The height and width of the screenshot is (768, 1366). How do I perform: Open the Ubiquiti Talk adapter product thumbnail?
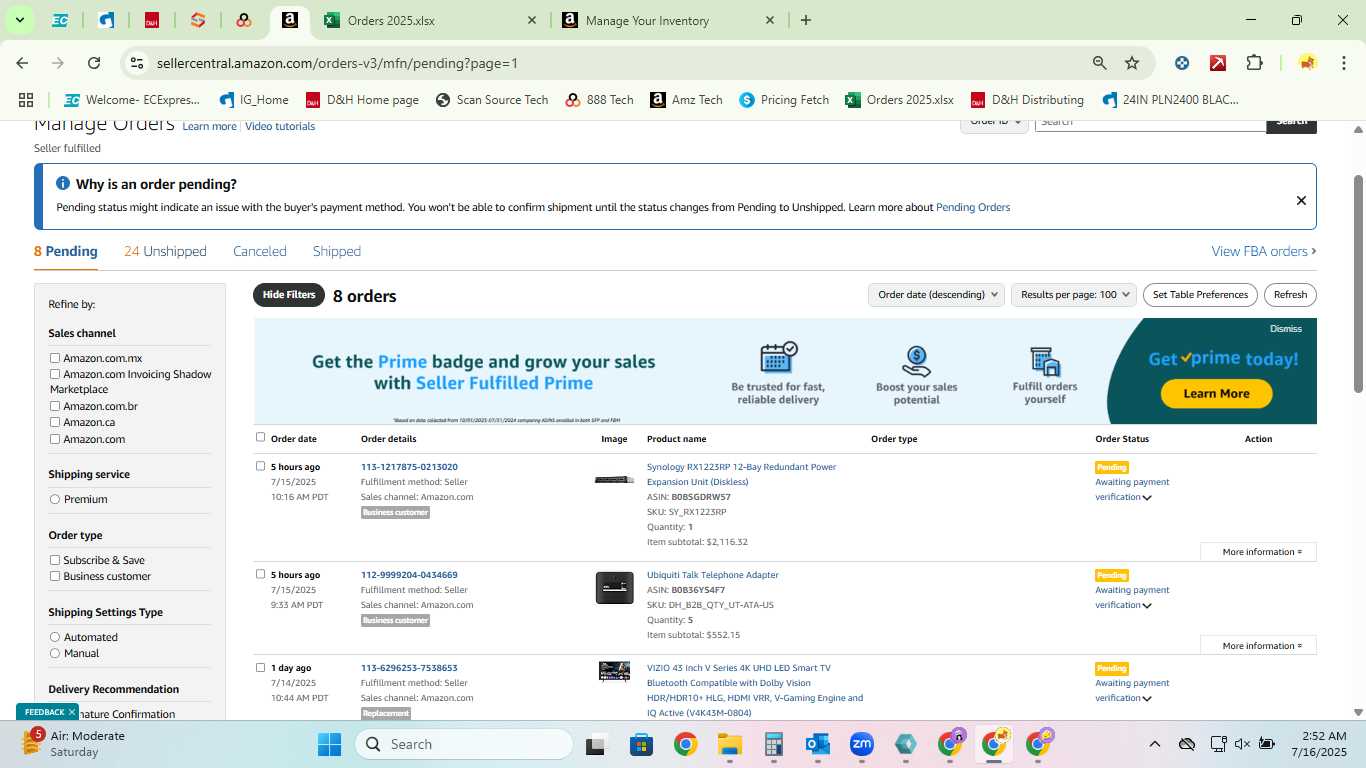click(614, 588)
